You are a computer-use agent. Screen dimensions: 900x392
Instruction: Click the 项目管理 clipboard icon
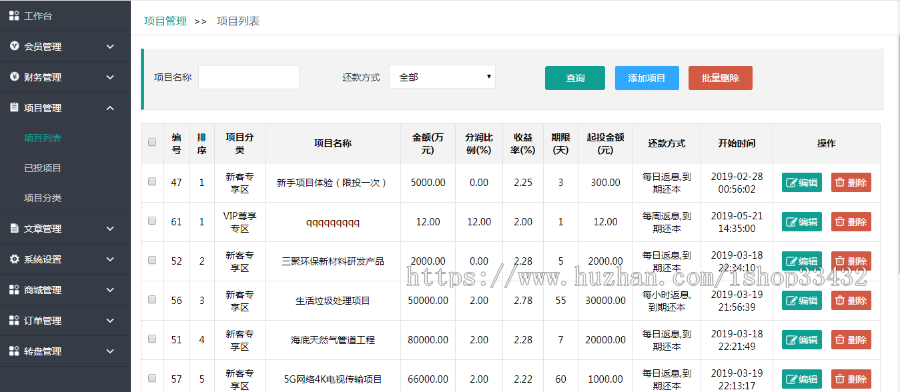coord(14,107)
